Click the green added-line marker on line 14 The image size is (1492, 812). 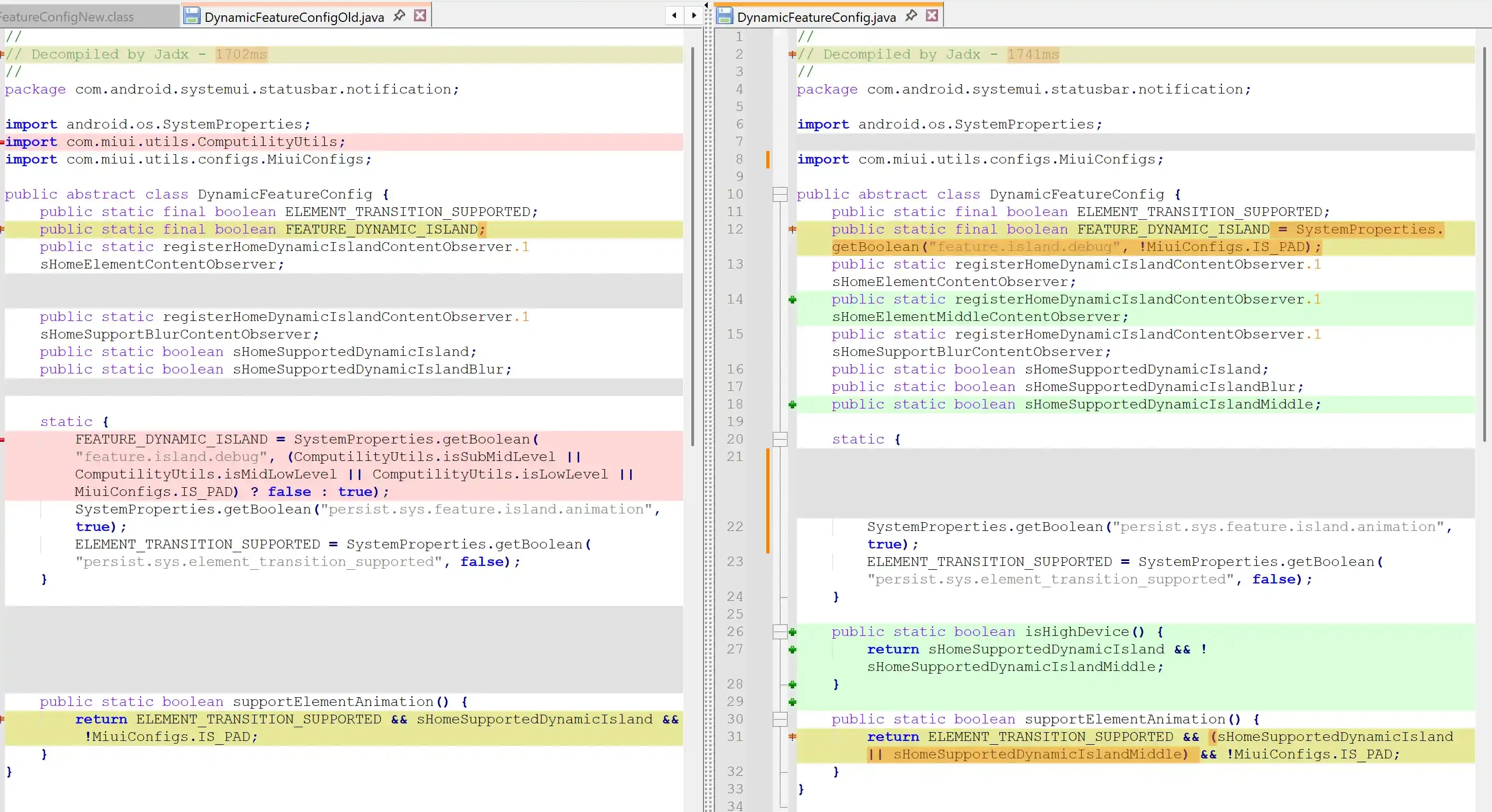[792, 300]
